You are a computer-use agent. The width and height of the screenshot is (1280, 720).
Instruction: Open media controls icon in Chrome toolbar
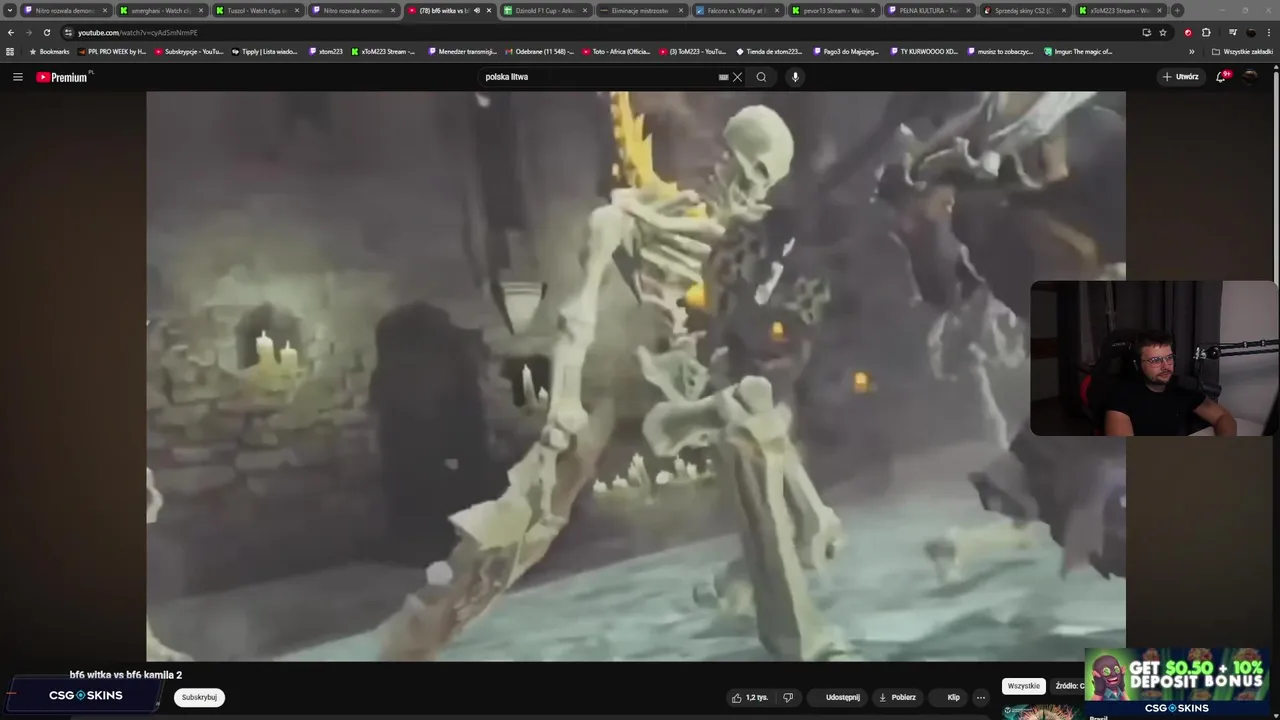click(1232, 32)
